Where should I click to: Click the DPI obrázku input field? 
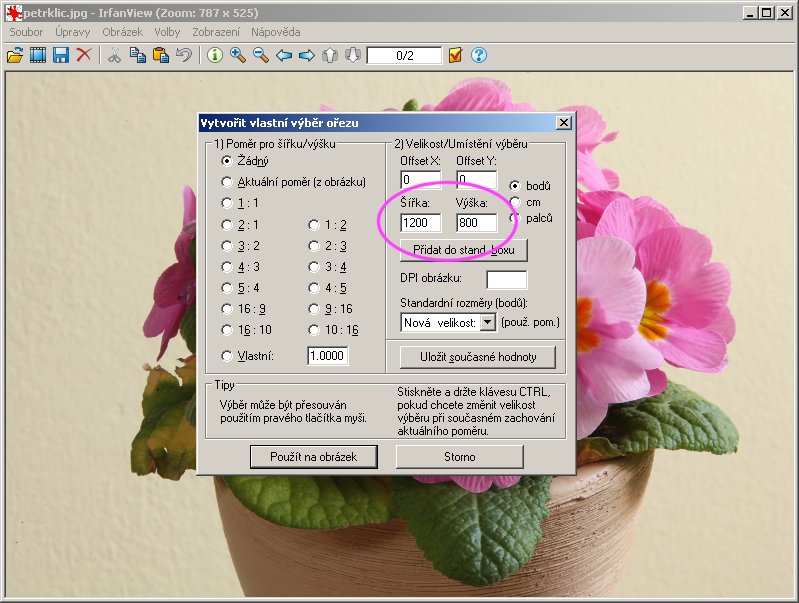click(507, 279)
